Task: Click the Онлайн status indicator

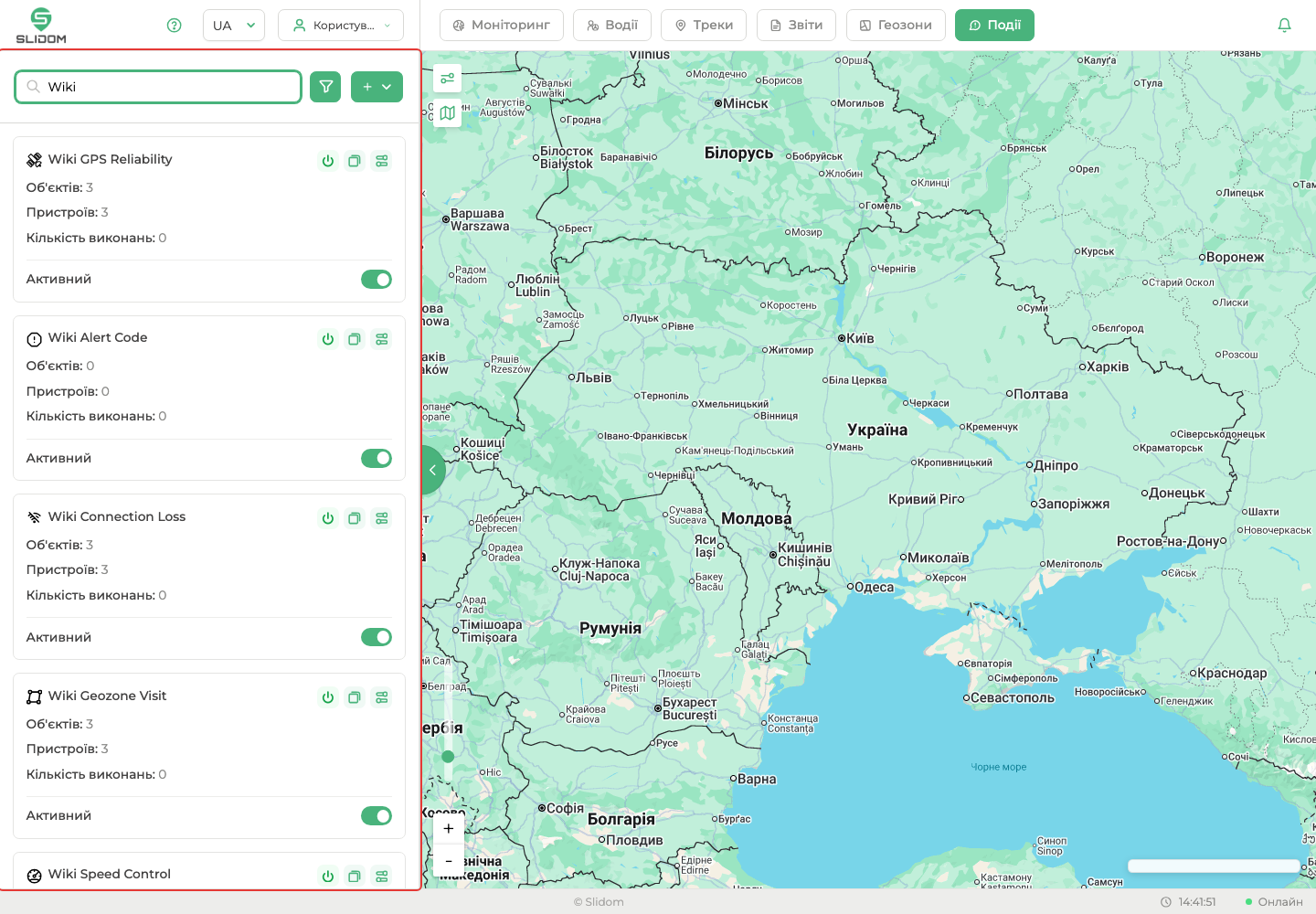Action: tap(1274, 902)
